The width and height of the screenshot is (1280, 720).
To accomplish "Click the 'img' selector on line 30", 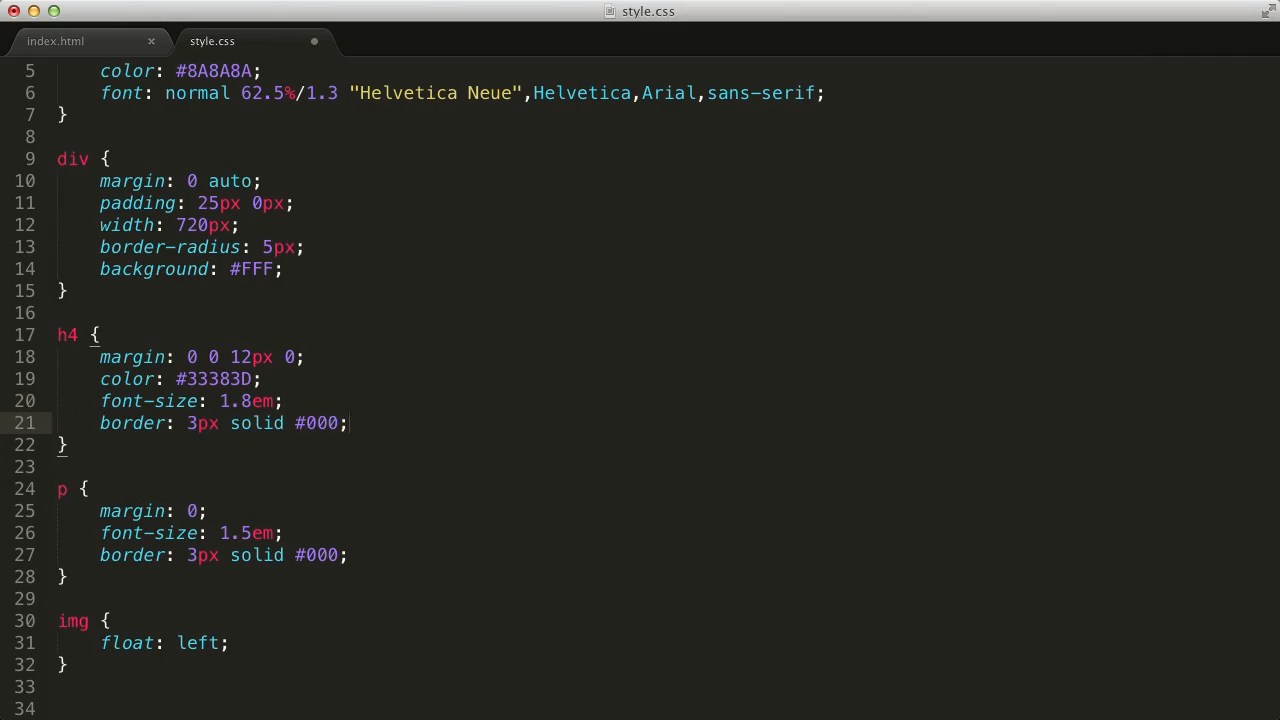I will (73, 621).
